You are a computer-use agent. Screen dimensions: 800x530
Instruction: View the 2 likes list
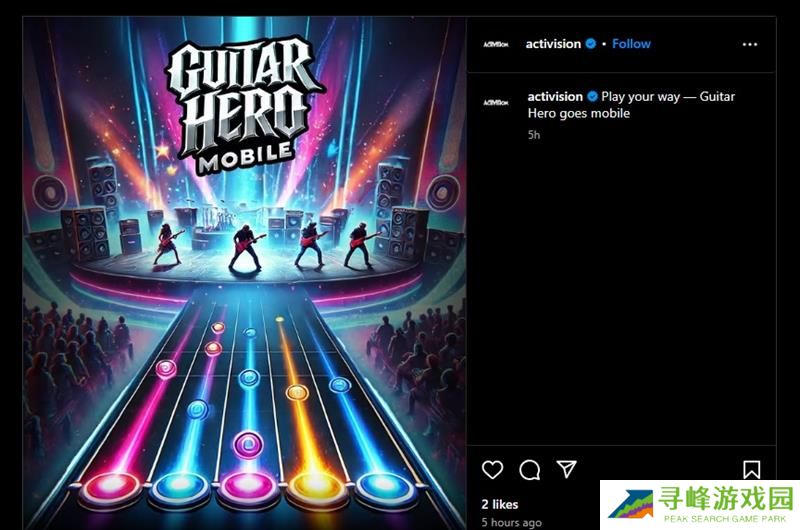coord(499,504)
